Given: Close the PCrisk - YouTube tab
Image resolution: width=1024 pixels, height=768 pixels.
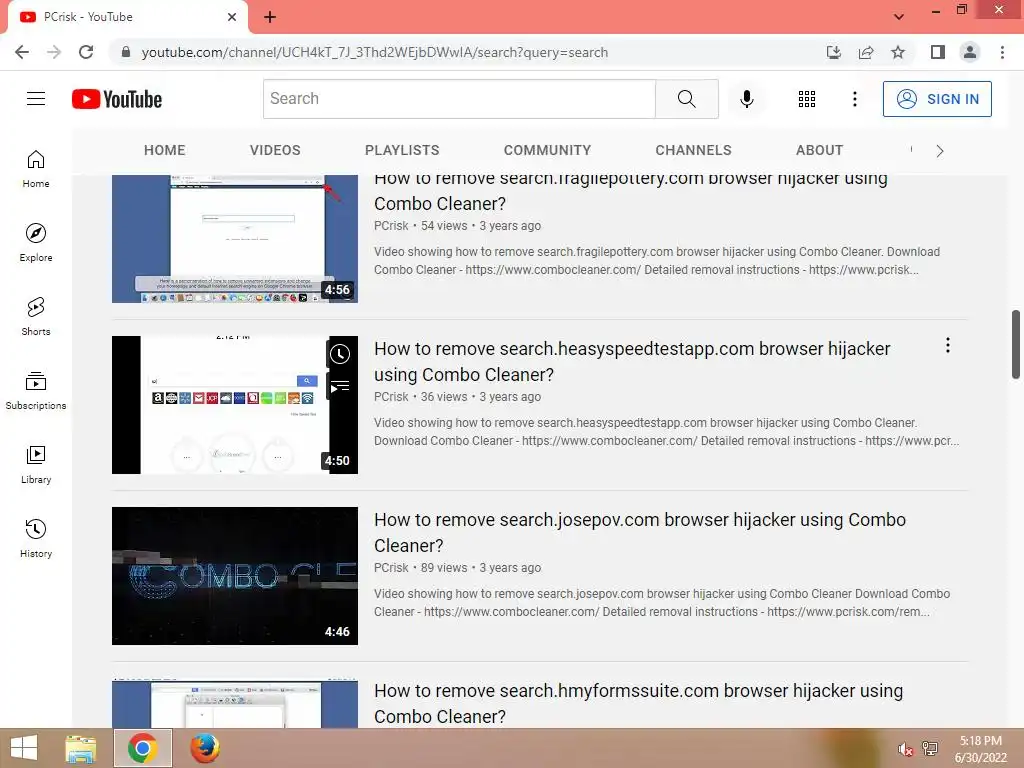Looking at the screenshot, I should [232, 17].
